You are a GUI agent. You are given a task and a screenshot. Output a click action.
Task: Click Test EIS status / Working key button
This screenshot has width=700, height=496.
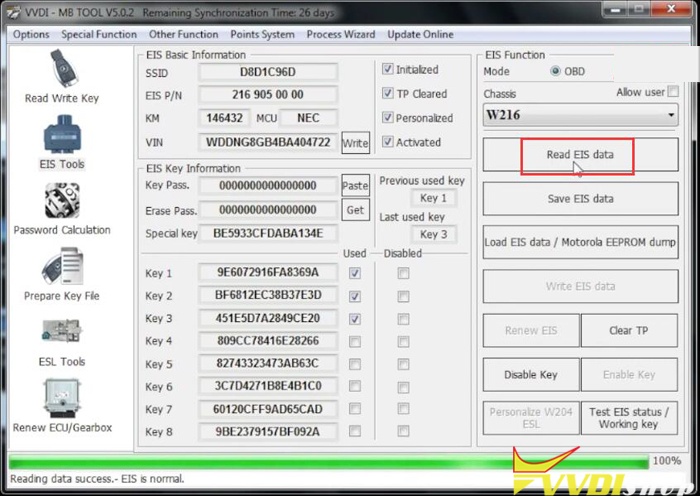tap(629, 418)
